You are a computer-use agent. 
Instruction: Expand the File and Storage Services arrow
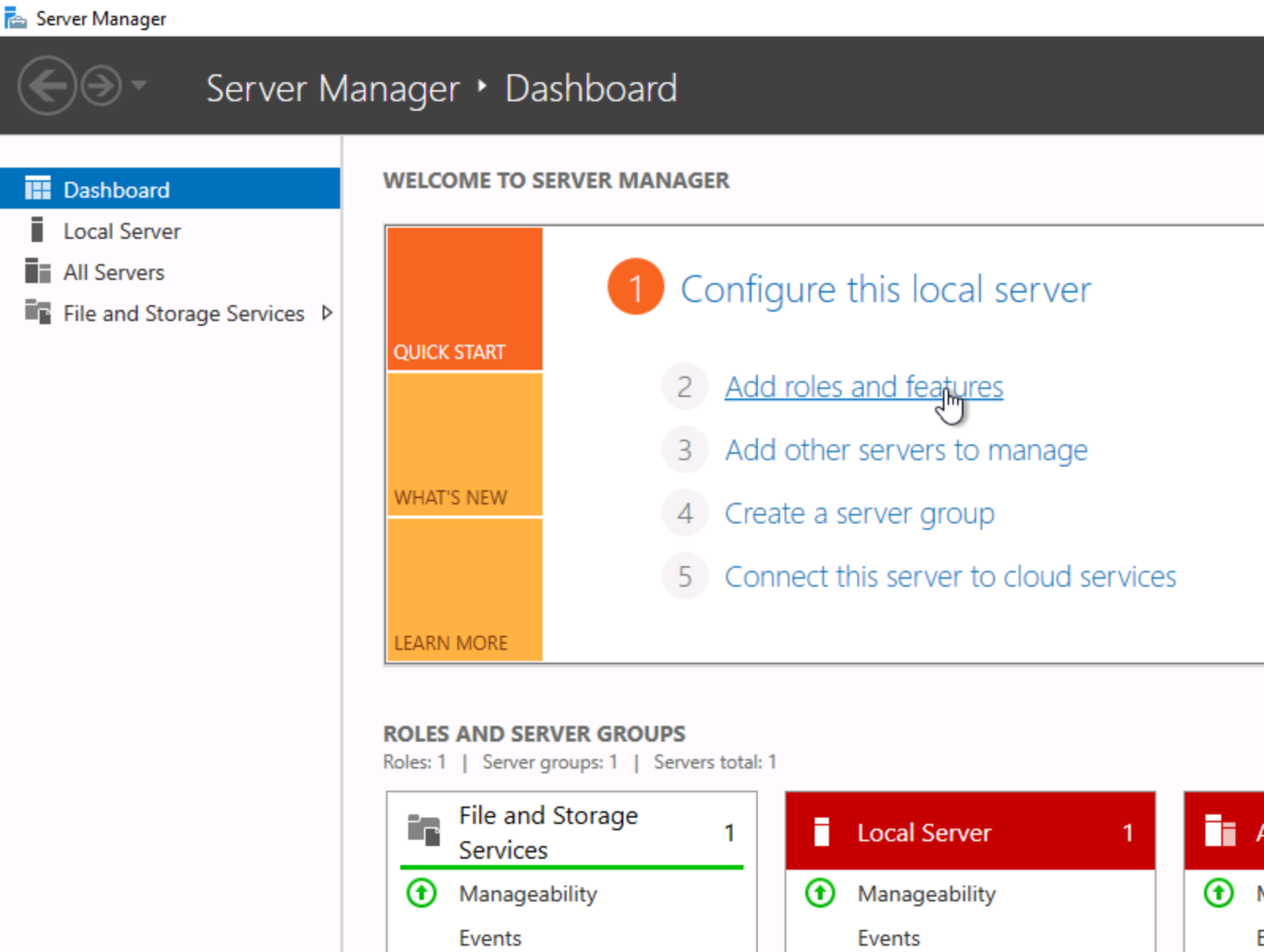327,313
